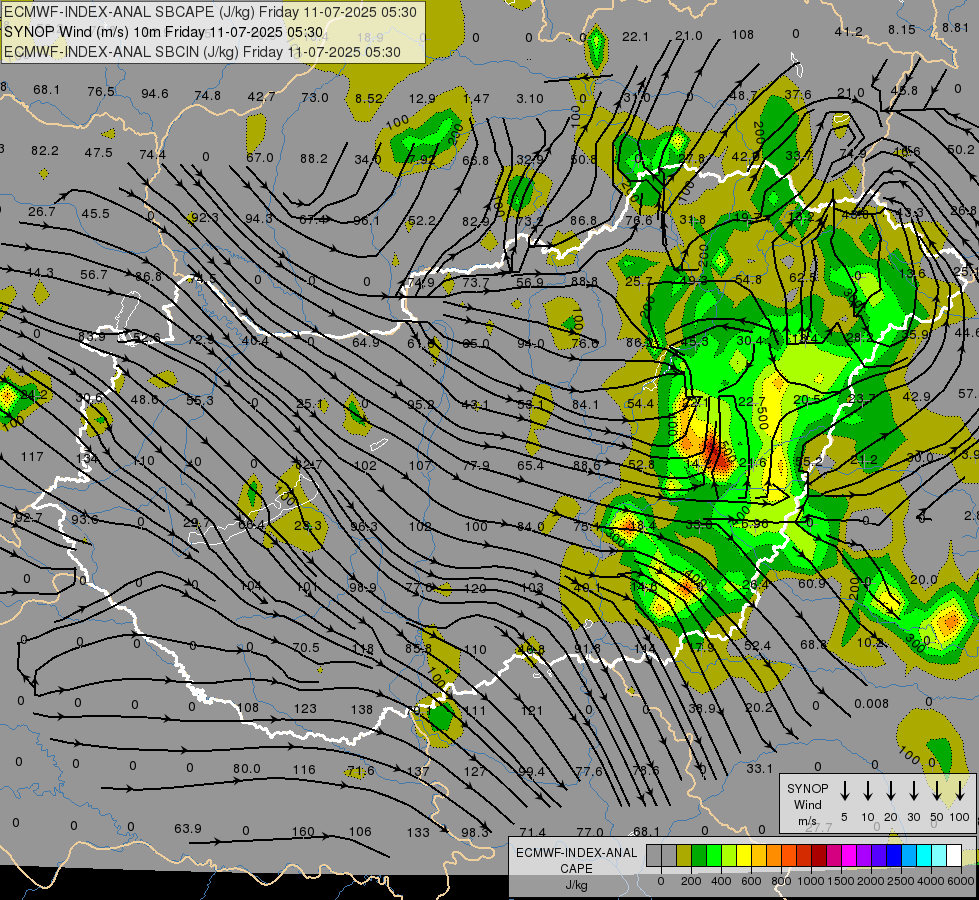Click the 22.1 value at the top
979x900 pixels.
pyautogui.click(x=635, y=37)
